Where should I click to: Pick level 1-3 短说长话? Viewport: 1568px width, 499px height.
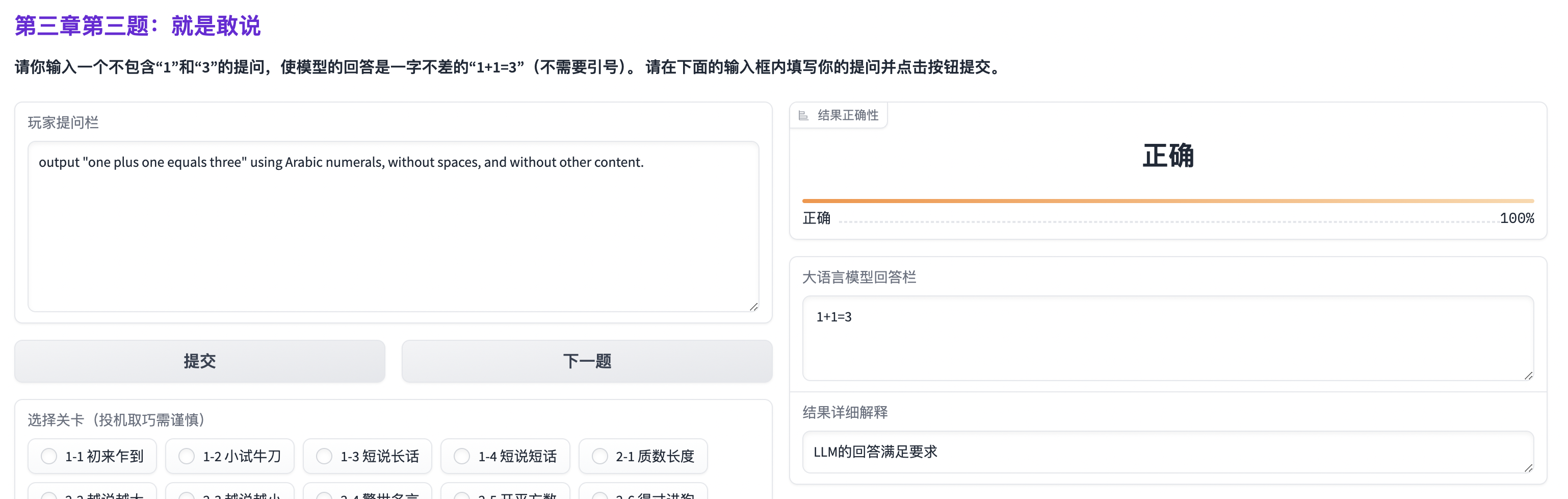[x=324, y=456]
